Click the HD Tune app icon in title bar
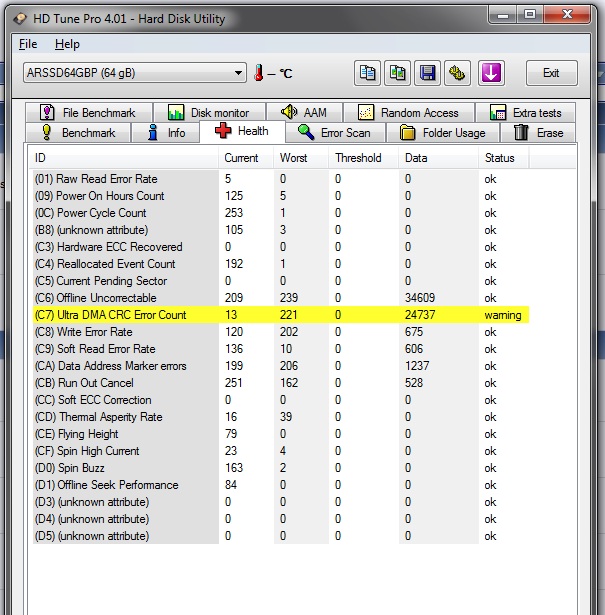 (20, 18)
